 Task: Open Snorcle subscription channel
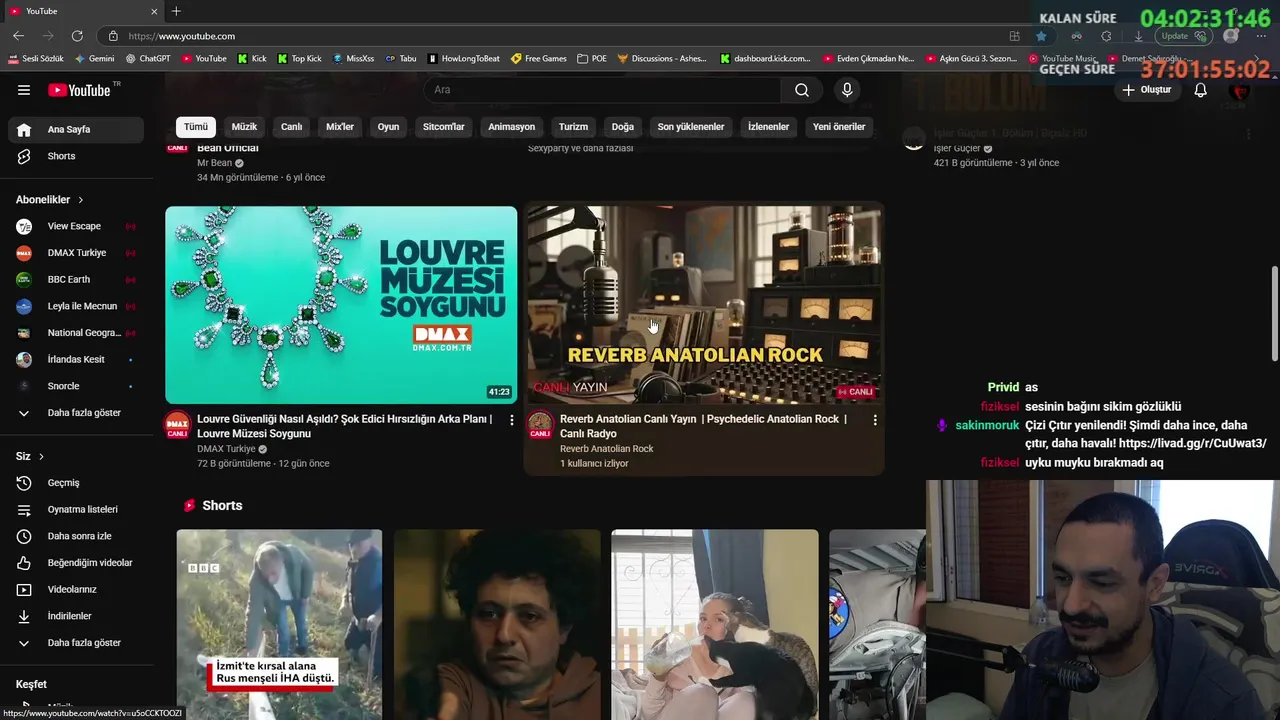(76, 386)
